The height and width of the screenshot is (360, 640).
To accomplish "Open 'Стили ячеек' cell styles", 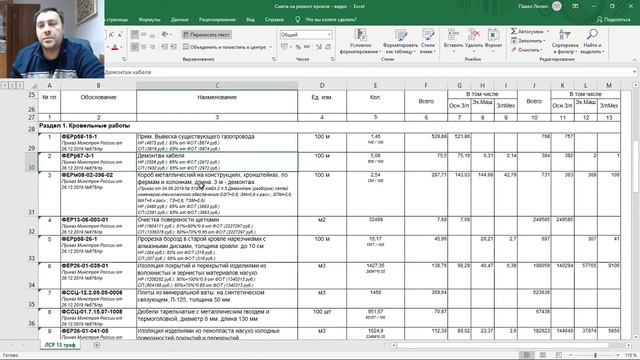I will click(428, 42).
